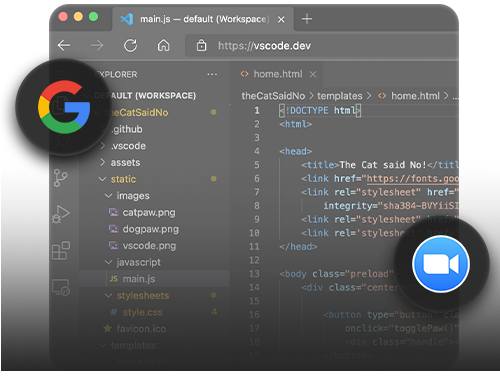Open catpaw.png in the explorer
Image resolution: width=500 pixels, height=387 pixels.
(149, 212)
